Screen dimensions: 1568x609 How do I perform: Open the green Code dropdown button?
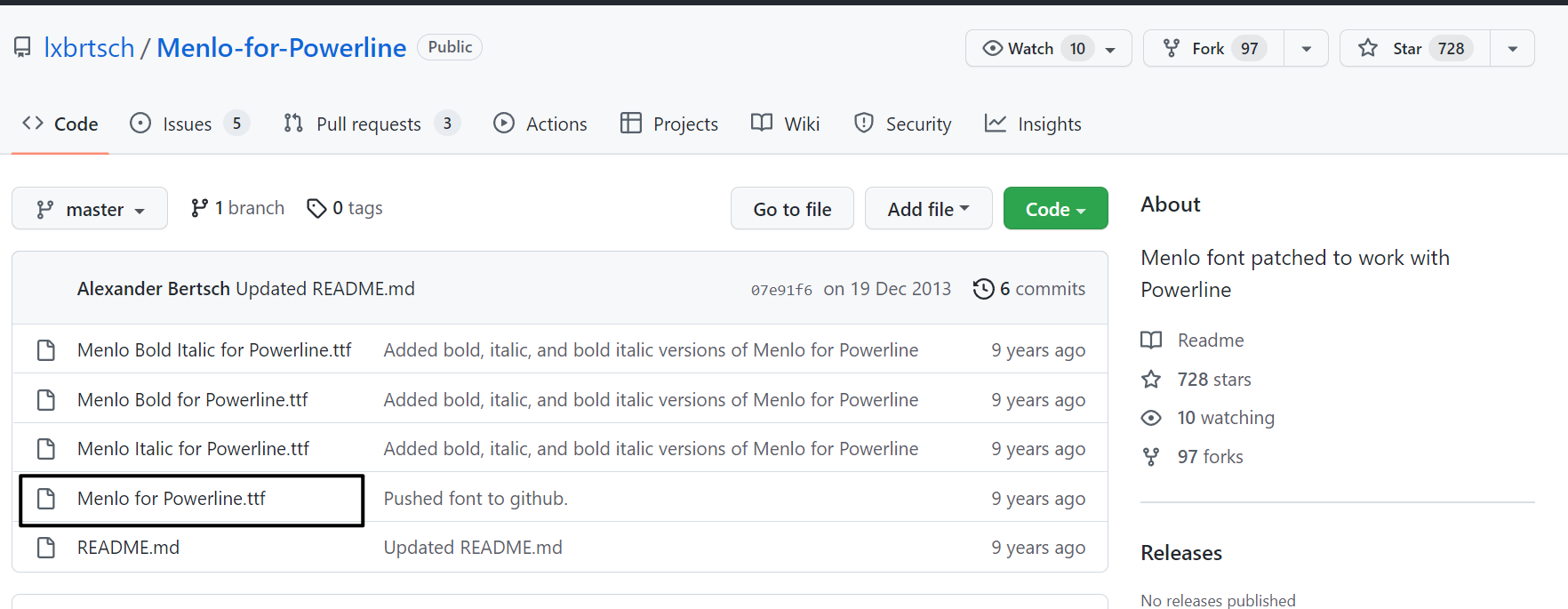tap(1055, 209)
